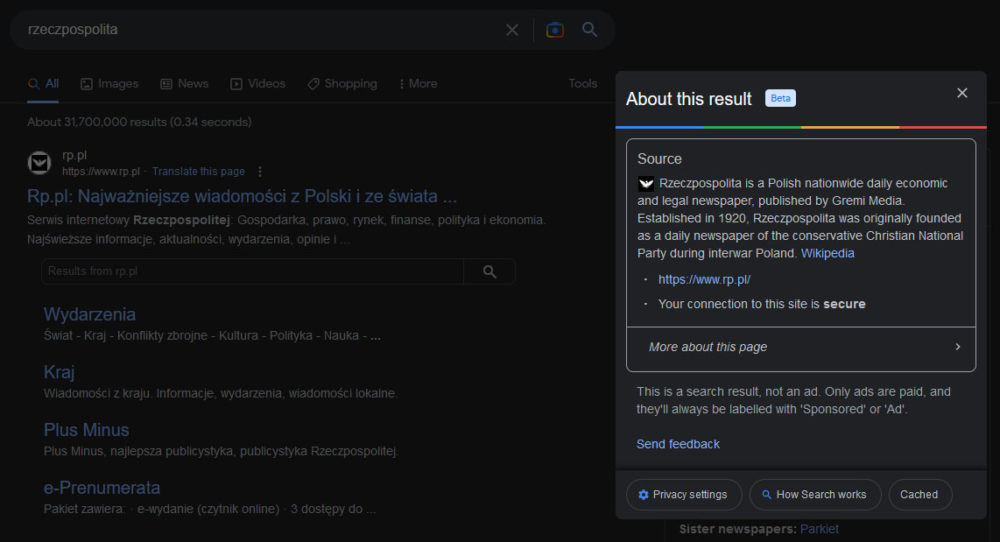Image resolution: width=1000 pixels, height=542 pixels.
Task: Switch to the News tab
Action: [184, 84]
